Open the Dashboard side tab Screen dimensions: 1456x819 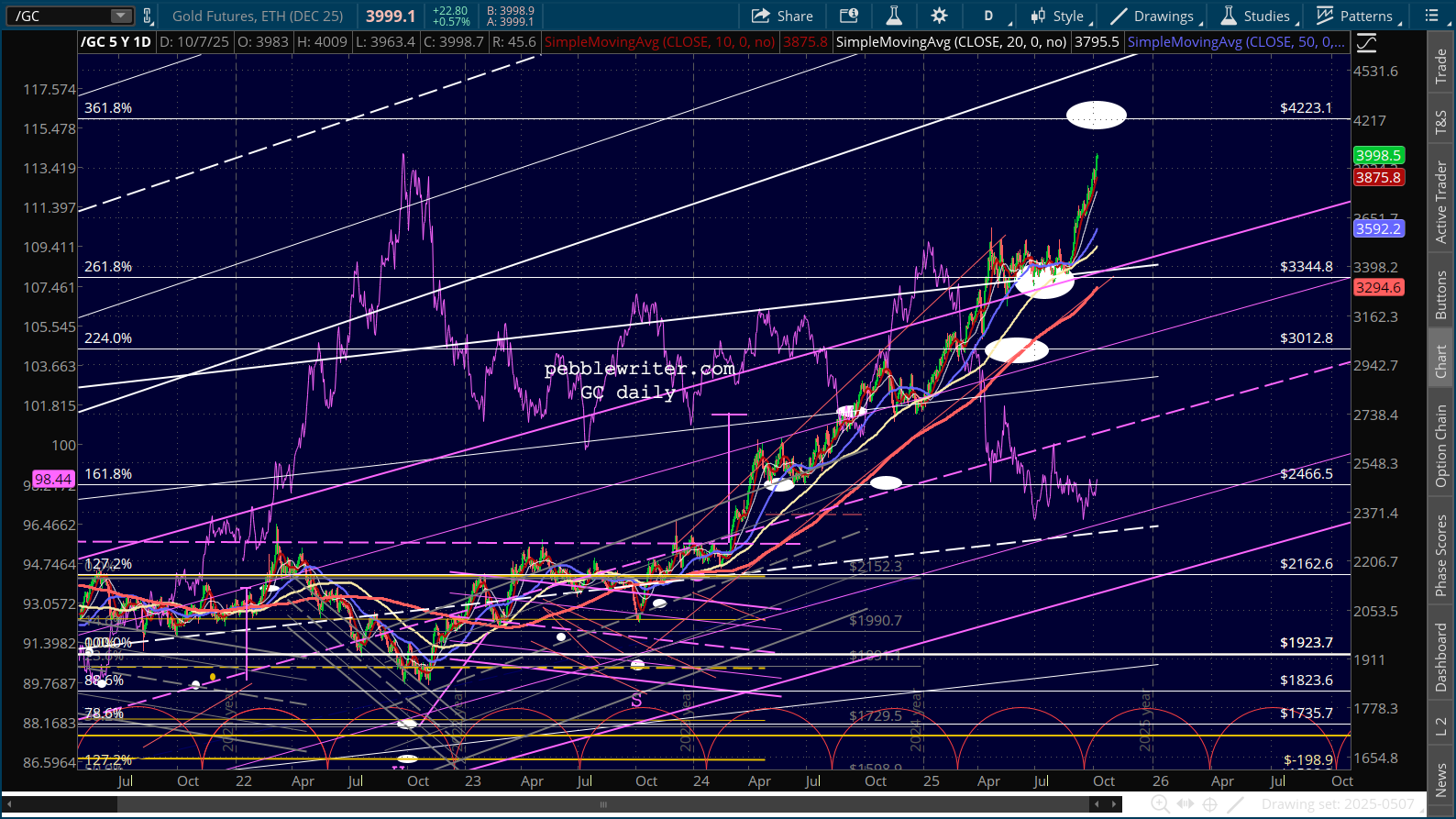point(1441,657)
